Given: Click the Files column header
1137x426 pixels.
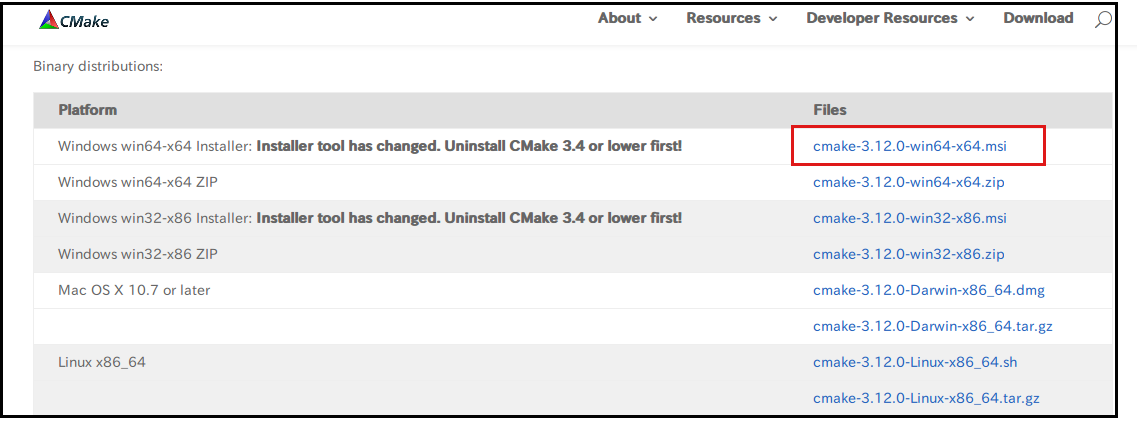Looking at the screenshot, I should 830,110.
